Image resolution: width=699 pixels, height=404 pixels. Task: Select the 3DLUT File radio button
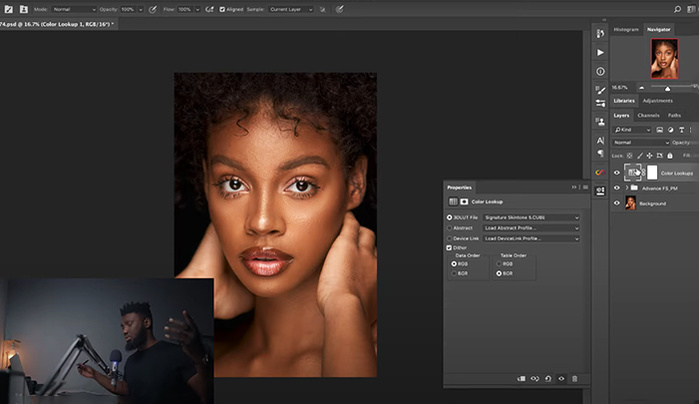click(x=450, y=217)
